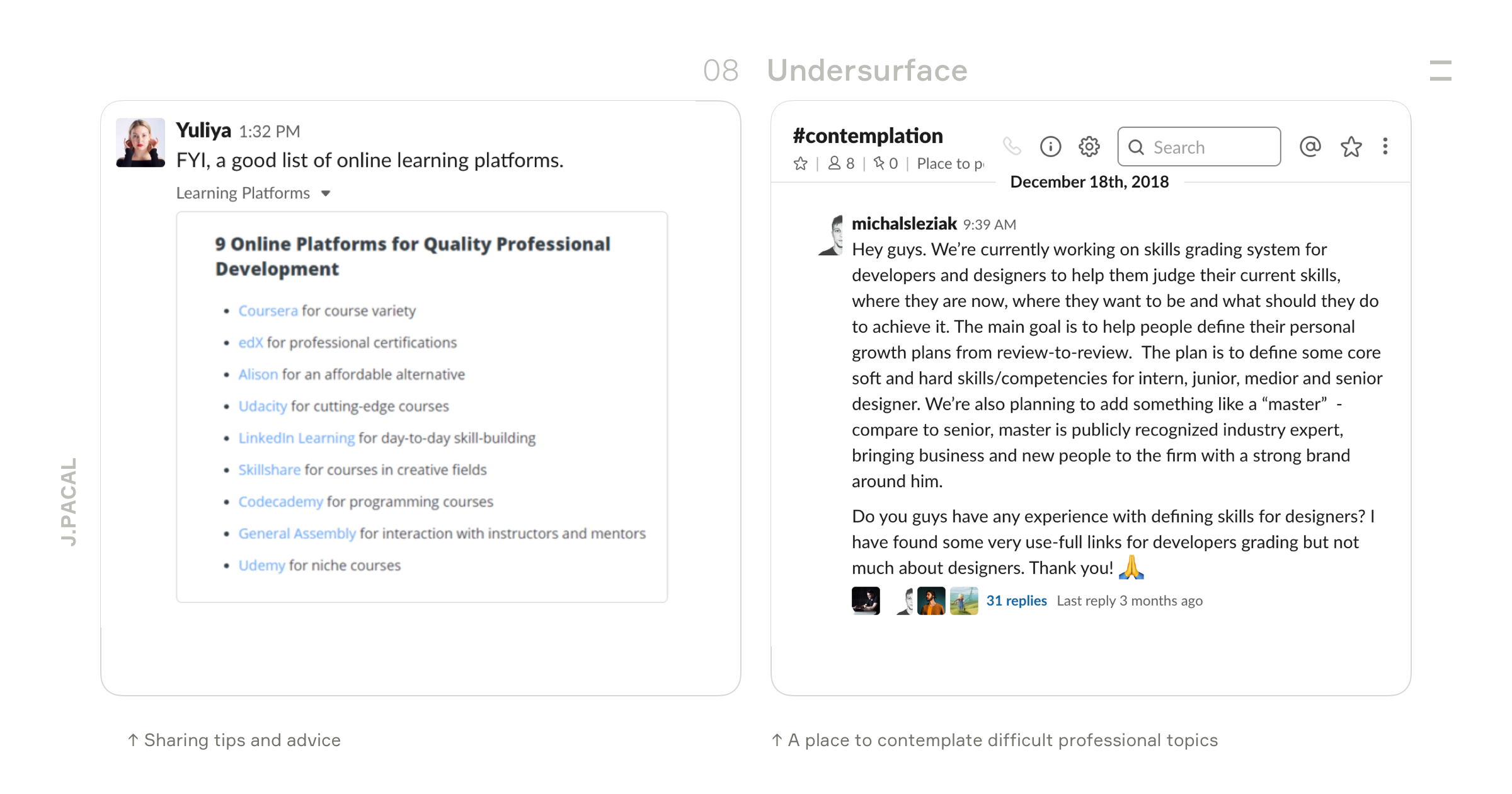
Task: Open the General Assembly link
Action: (x=297, y=534)
